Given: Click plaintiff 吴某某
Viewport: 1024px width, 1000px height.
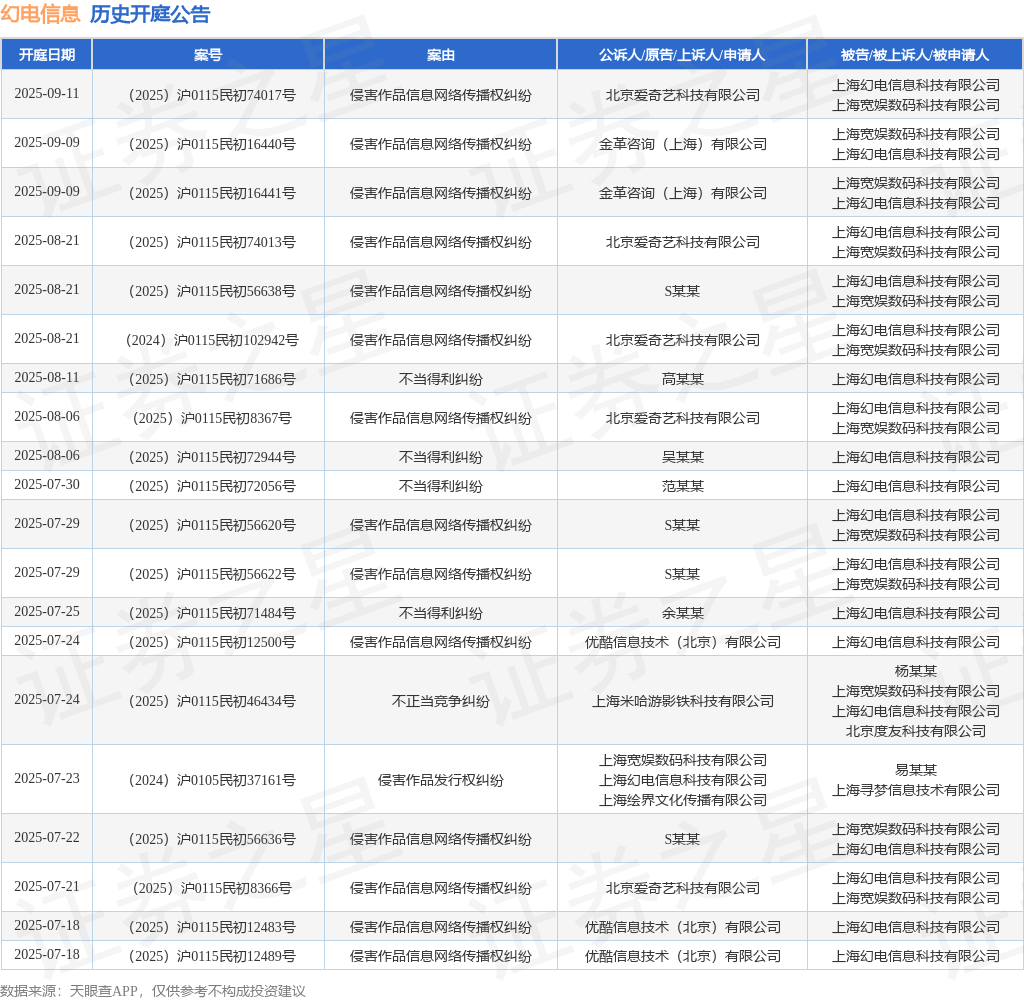Looking at the screenshot, I should (682, 457).
